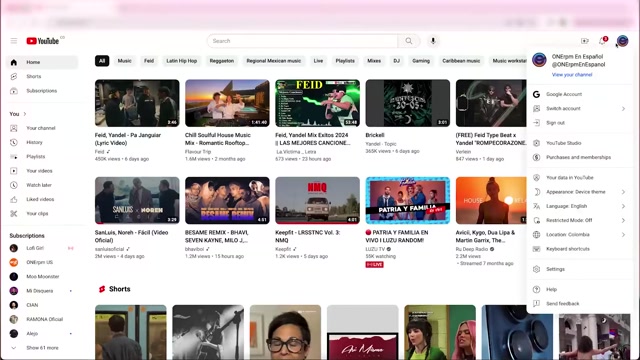Screen dimensions: 640x360
Task: Open Mi Disquera subscription channel
Action: coord(42,291)
